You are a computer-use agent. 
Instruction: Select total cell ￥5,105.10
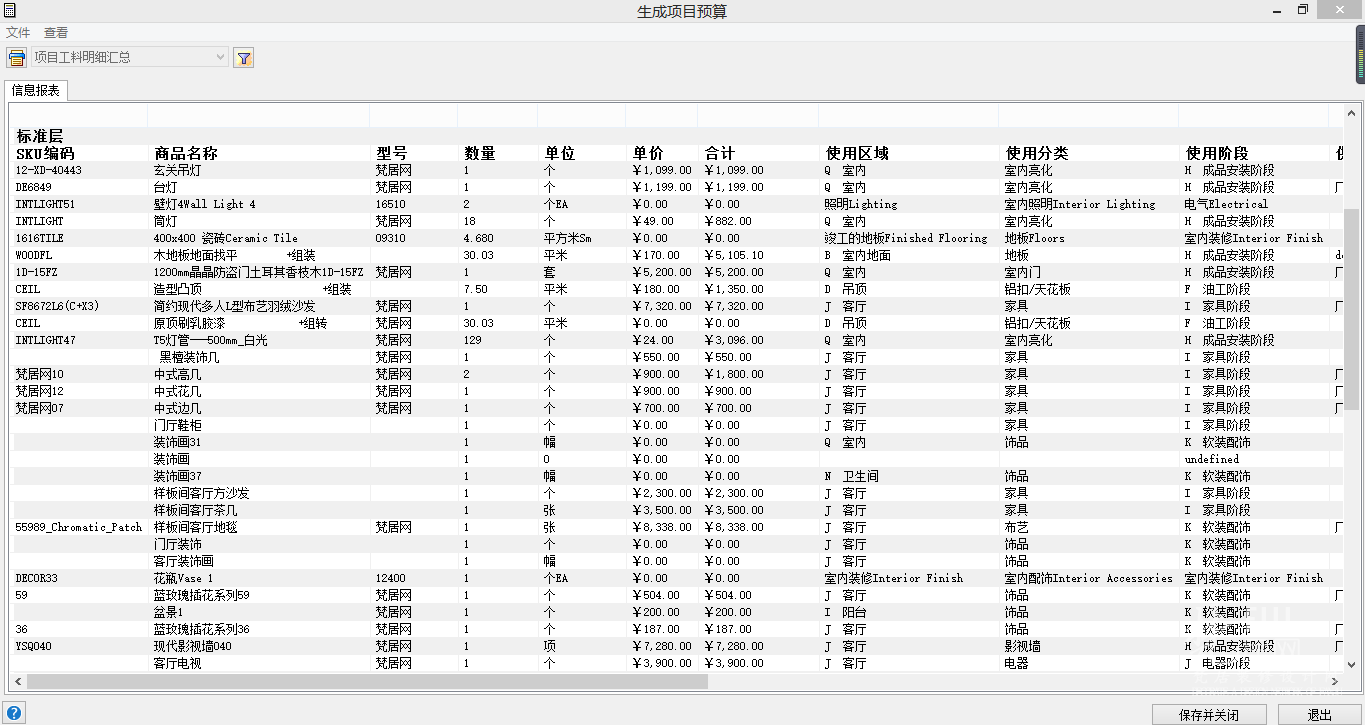[x=733, y=255]
